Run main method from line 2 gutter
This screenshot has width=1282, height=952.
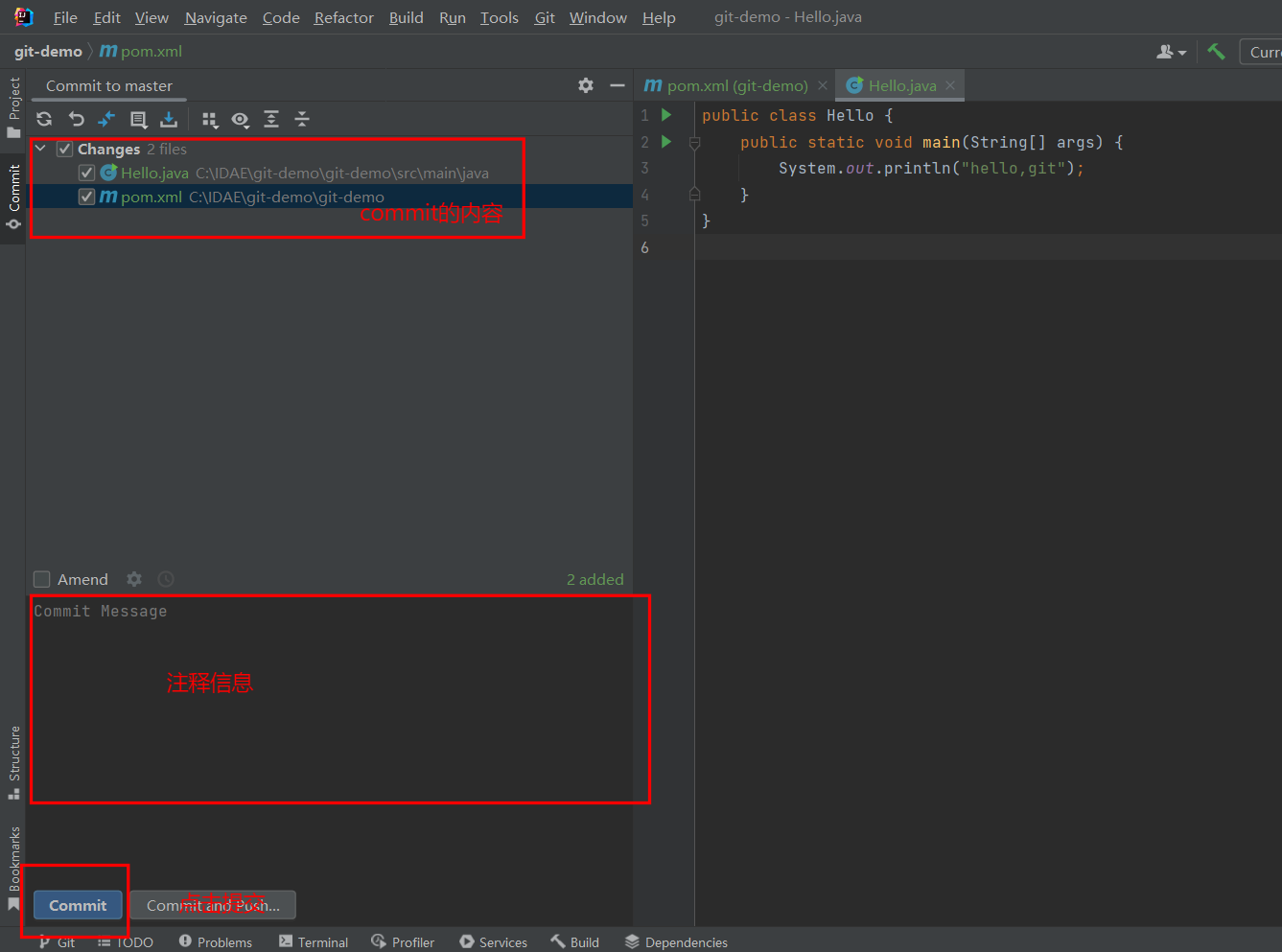coord(666,142)
